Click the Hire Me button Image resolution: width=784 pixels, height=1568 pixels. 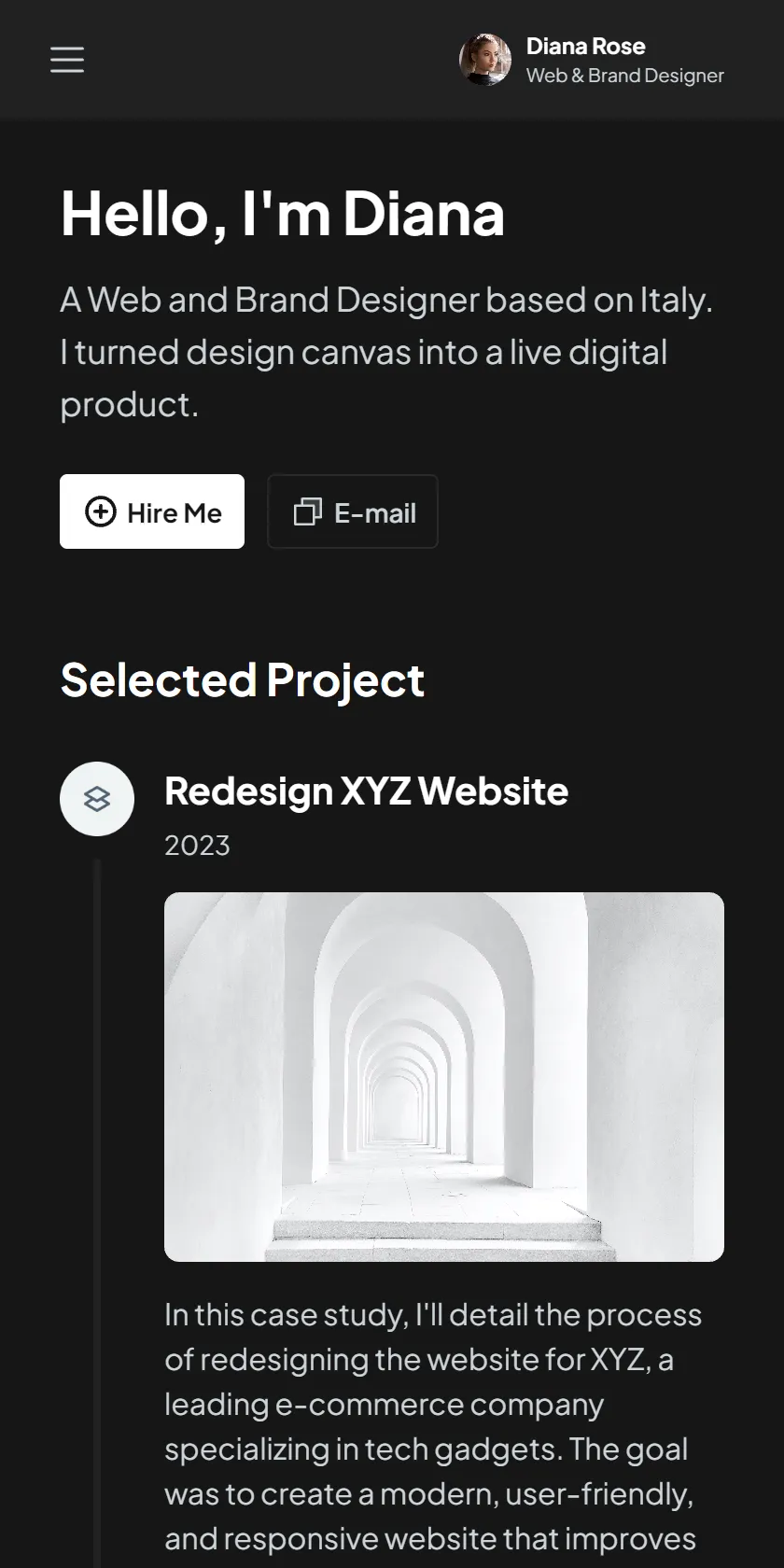pos(152,511)
